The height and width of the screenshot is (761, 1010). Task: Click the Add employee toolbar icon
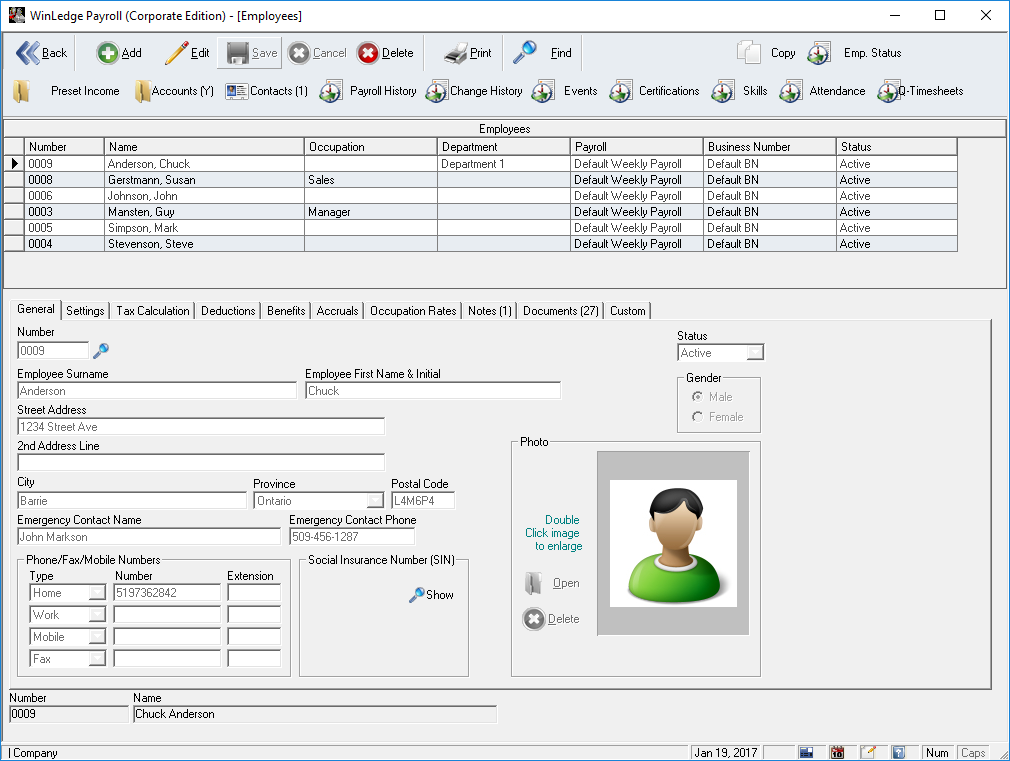[107, 53]
